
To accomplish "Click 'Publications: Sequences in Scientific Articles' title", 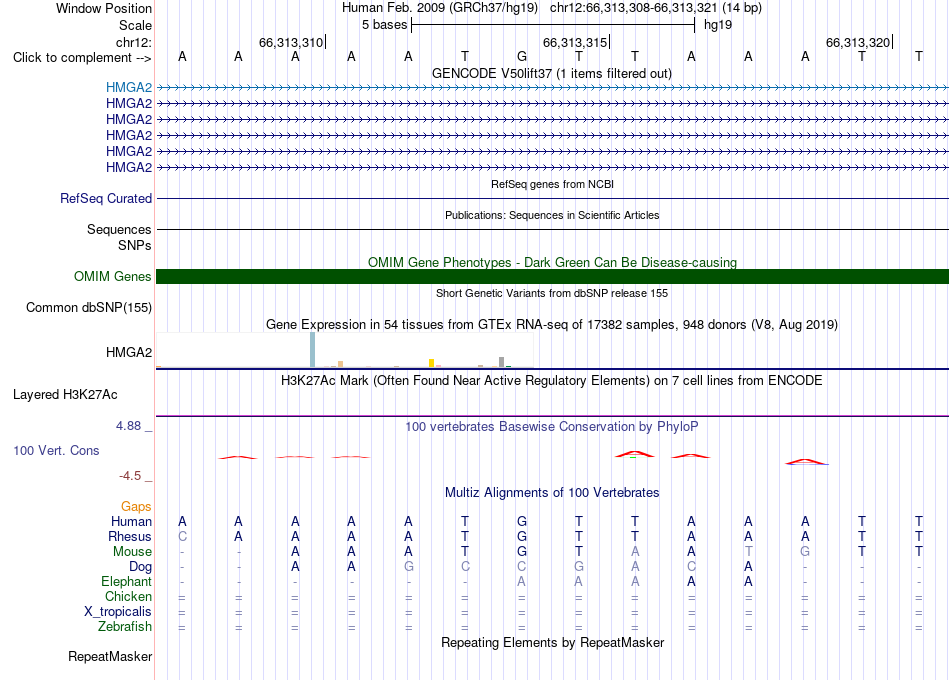I will click(552, 215).
